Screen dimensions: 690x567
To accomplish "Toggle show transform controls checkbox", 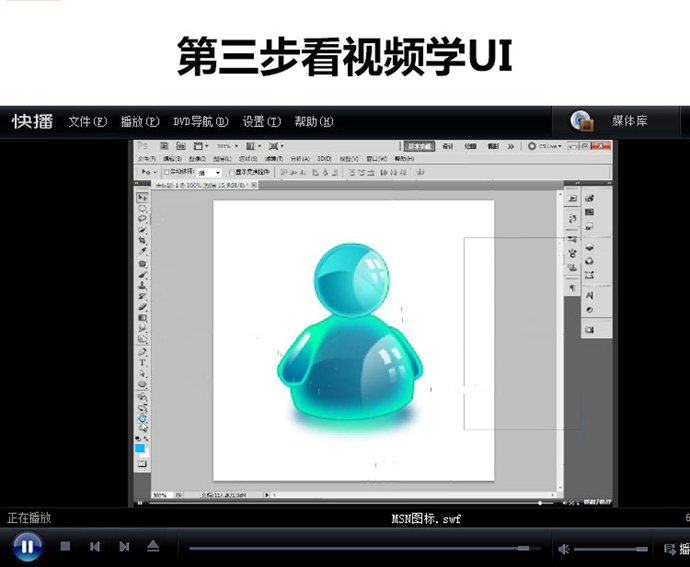I will [x=231, y=172].
